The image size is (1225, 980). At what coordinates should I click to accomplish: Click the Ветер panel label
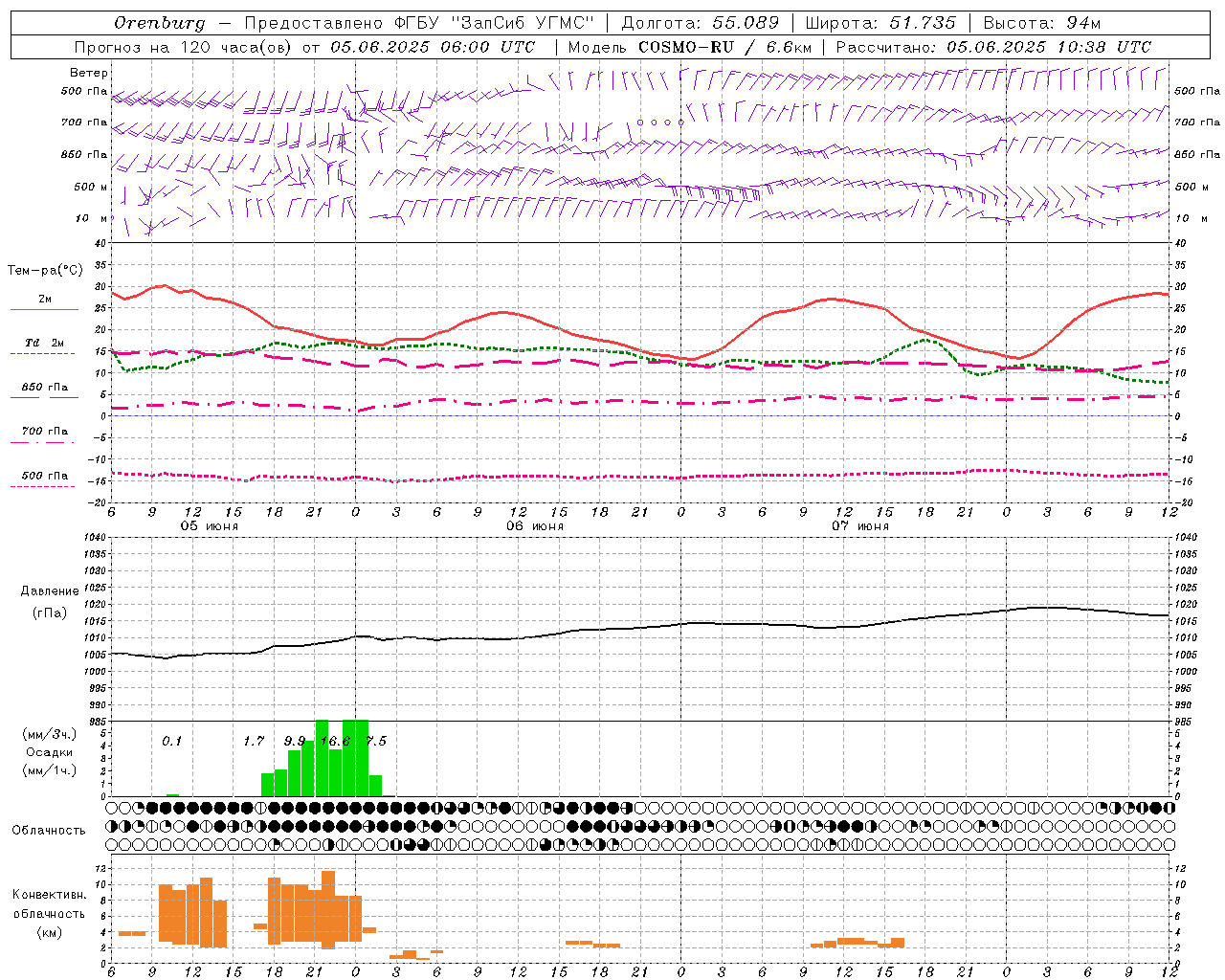[x=88, y=73]
